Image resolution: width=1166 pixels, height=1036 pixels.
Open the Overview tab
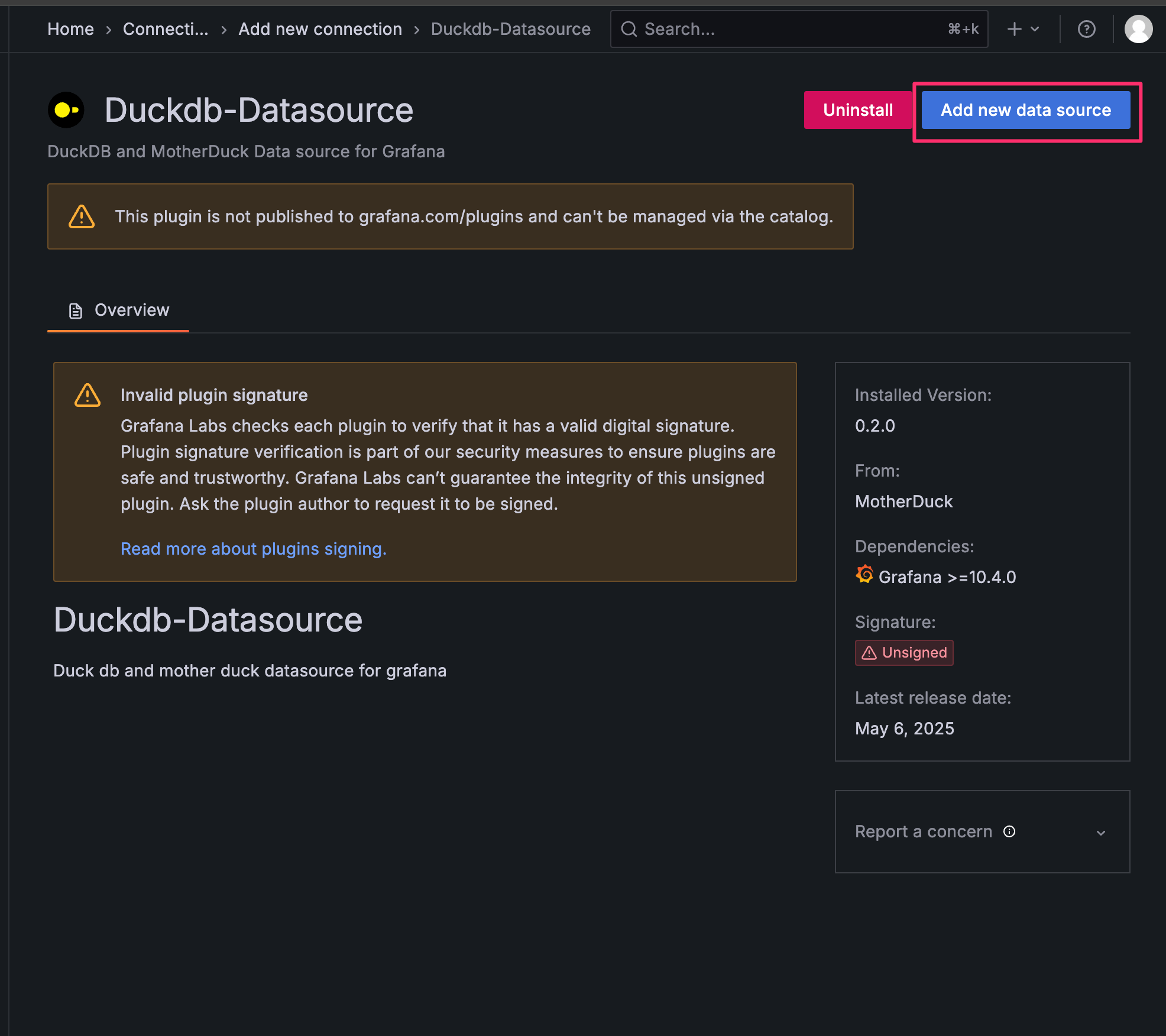pos(118,310)
